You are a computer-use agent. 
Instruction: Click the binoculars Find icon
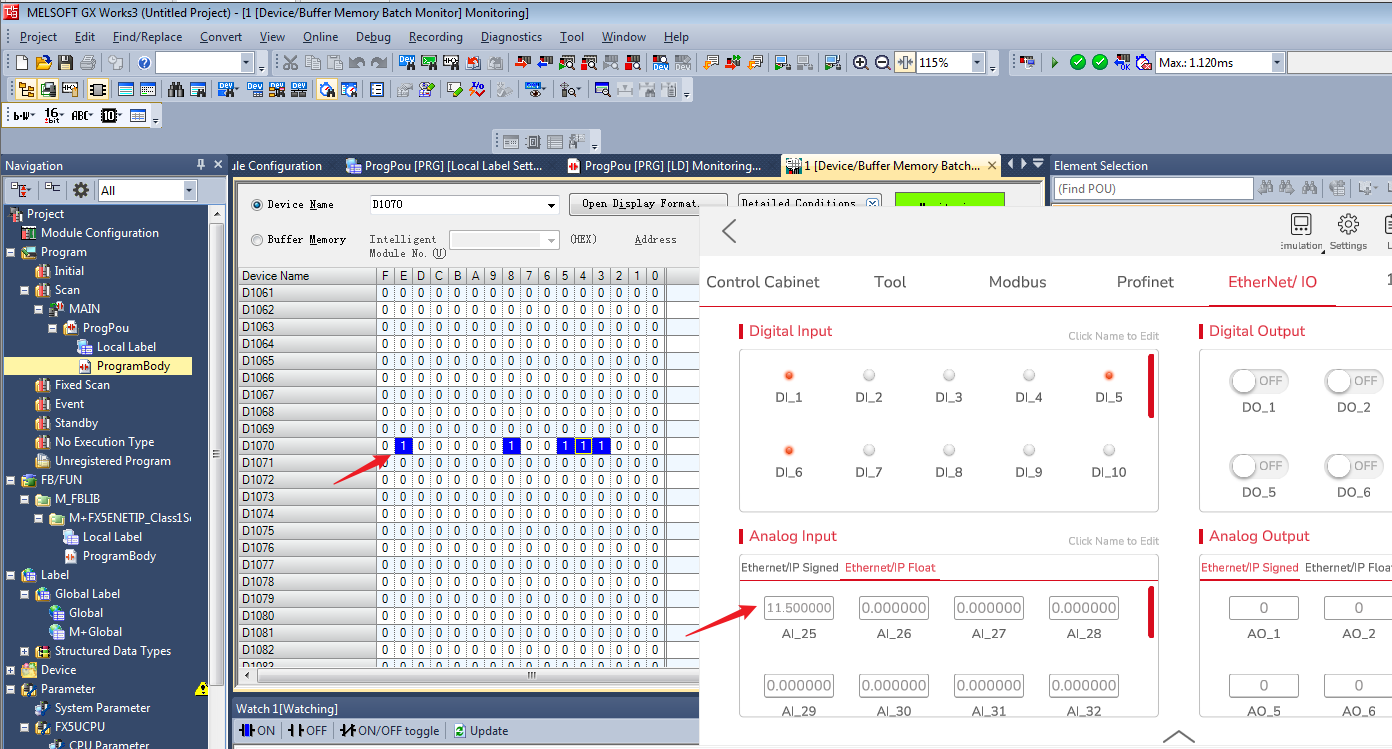coord(176,90)
